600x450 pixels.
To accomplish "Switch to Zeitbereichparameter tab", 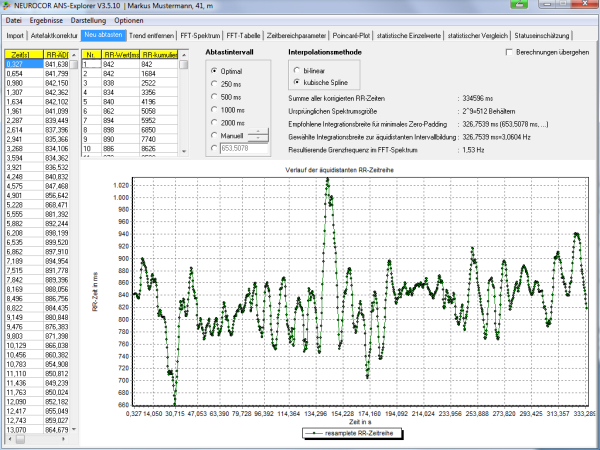I will click(296, 36).
